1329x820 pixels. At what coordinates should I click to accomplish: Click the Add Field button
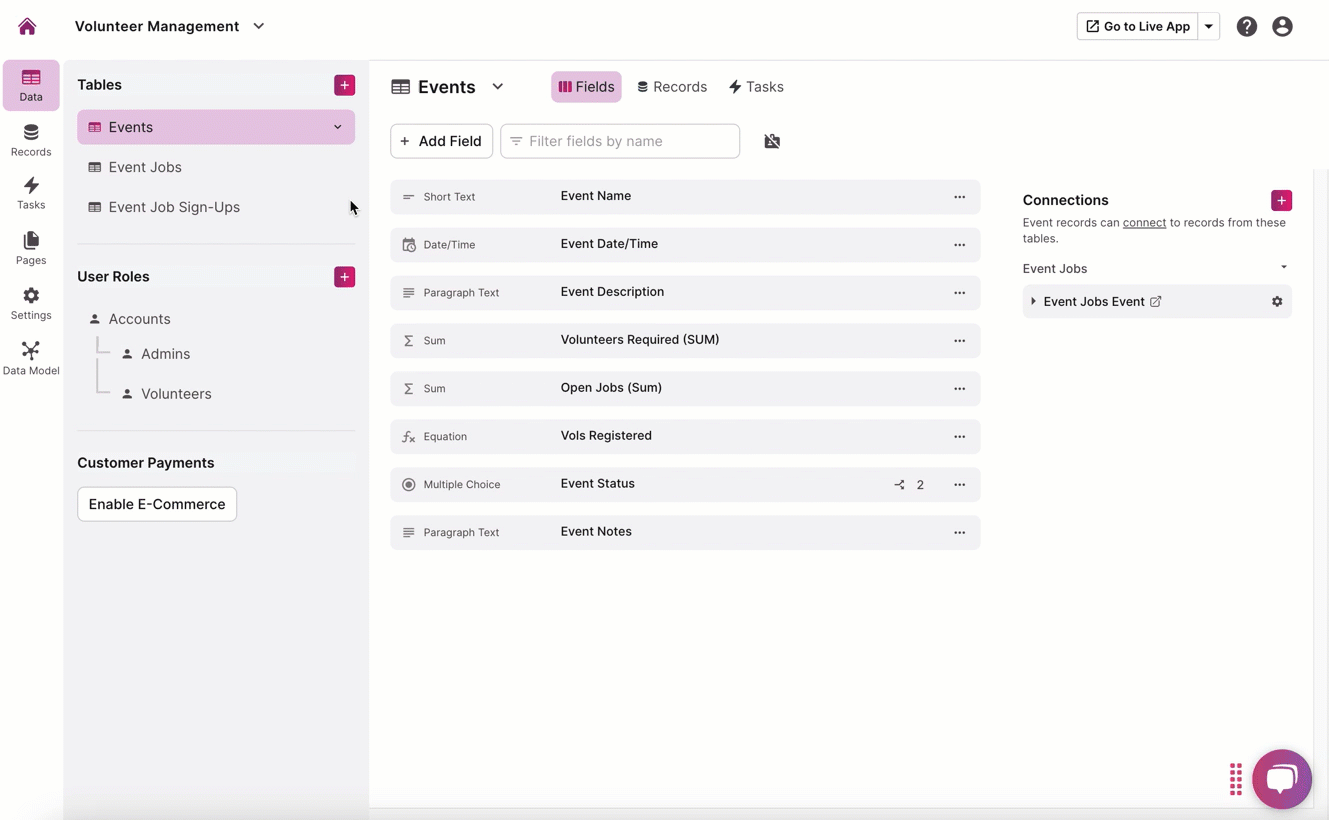pos(441,141)
